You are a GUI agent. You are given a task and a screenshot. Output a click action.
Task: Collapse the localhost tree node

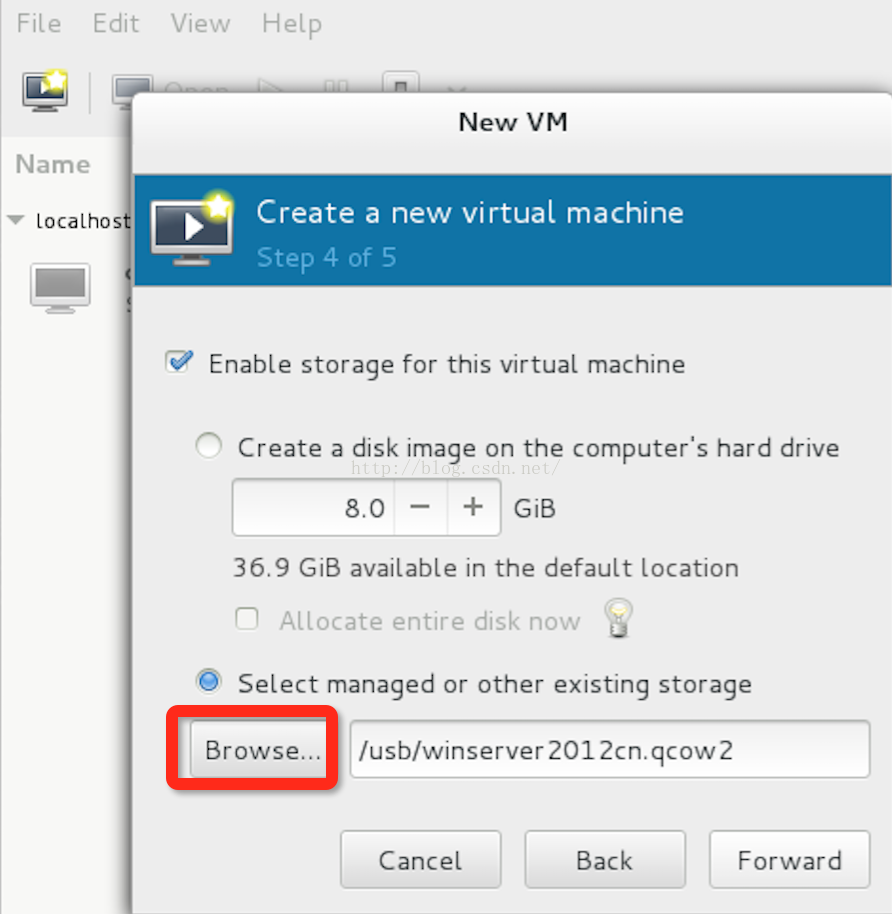coord(16,220)
